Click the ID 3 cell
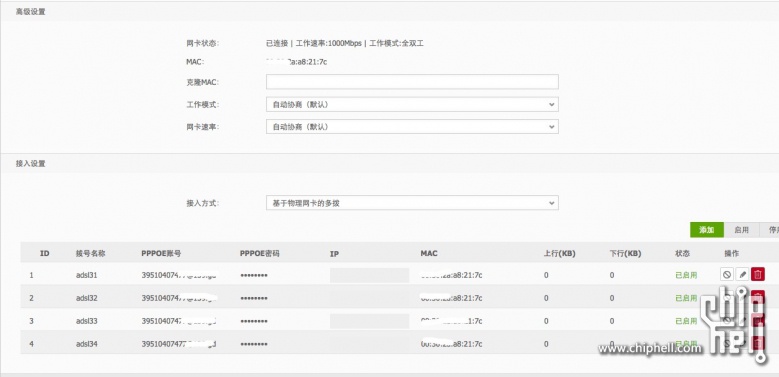Viewport: 779px width, 377px height. 31,321
